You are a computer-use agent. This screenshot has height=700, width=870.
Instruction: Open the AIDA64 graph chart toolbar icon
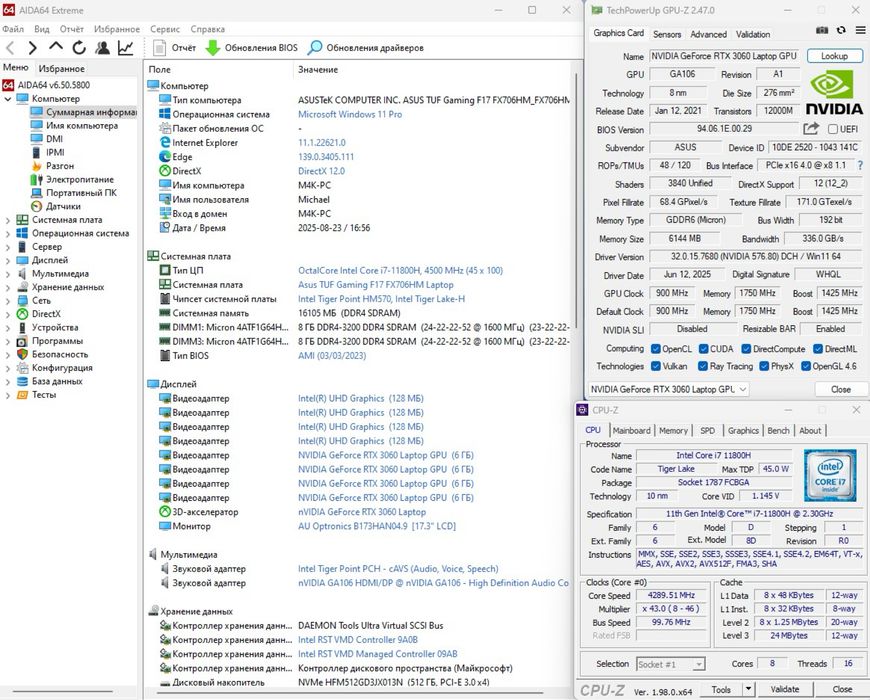[x=126, y=47]
